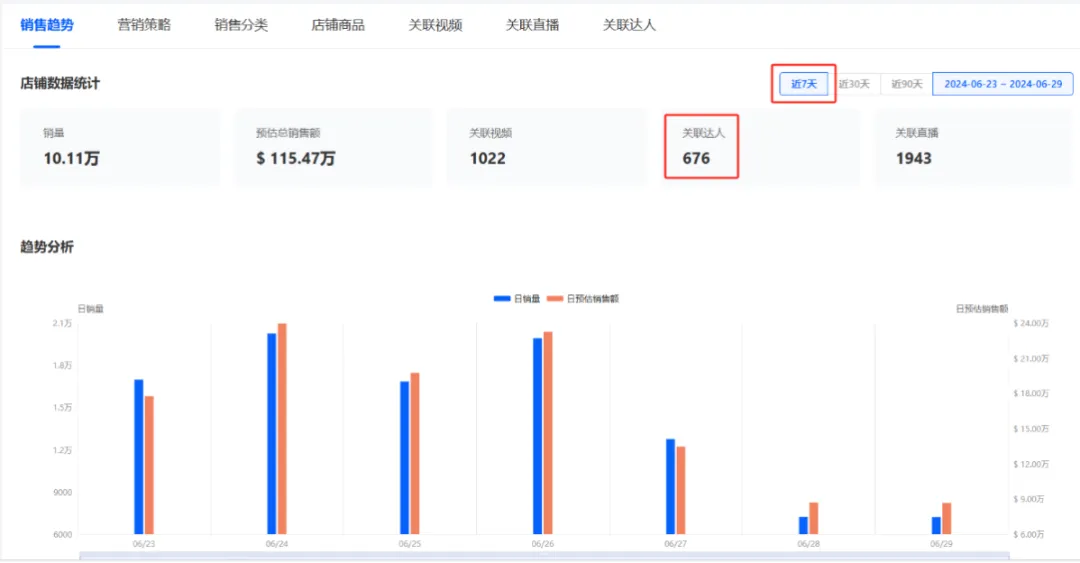Click the orange revenue bar for 06/24

pos(282,429)
